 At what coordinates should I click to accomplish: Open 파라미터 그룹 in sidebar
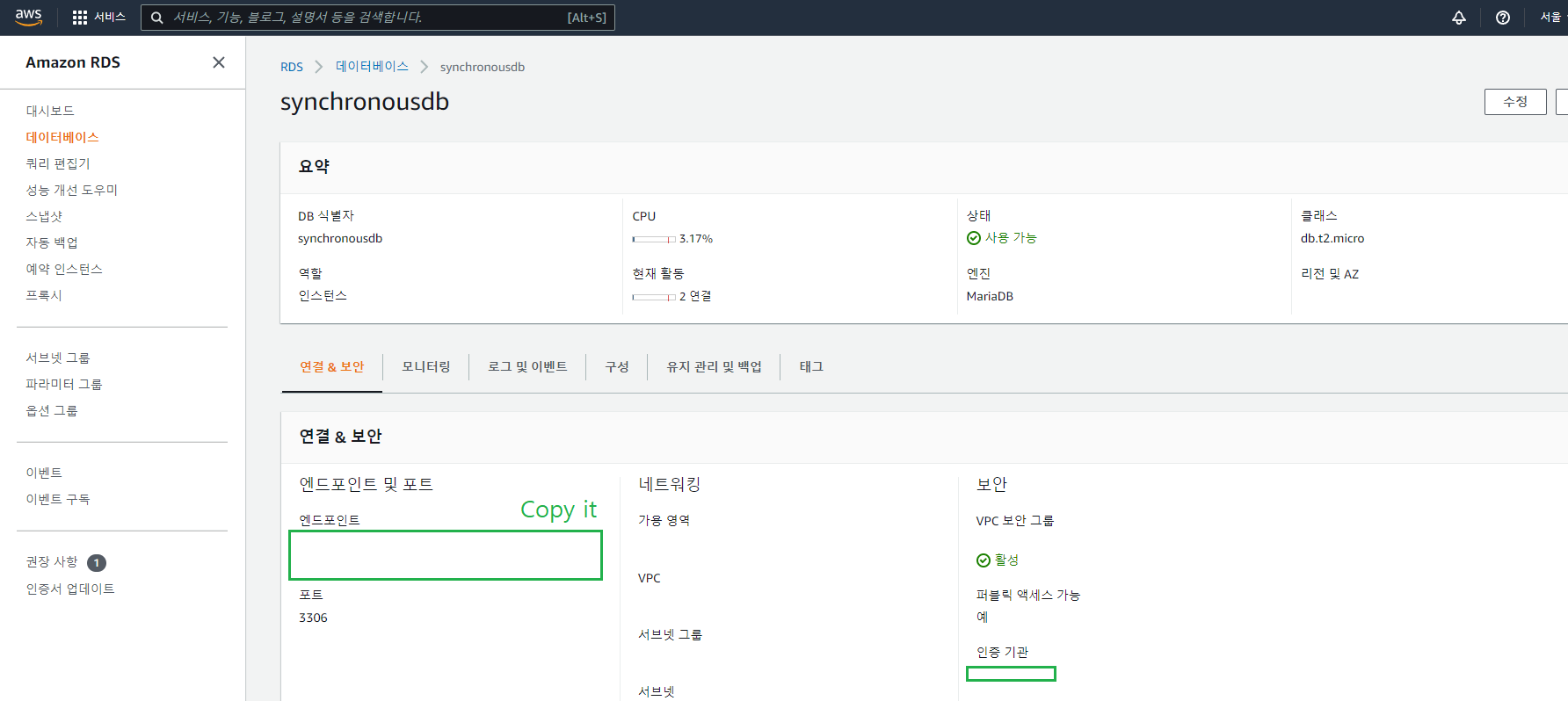tap(64, 384)
